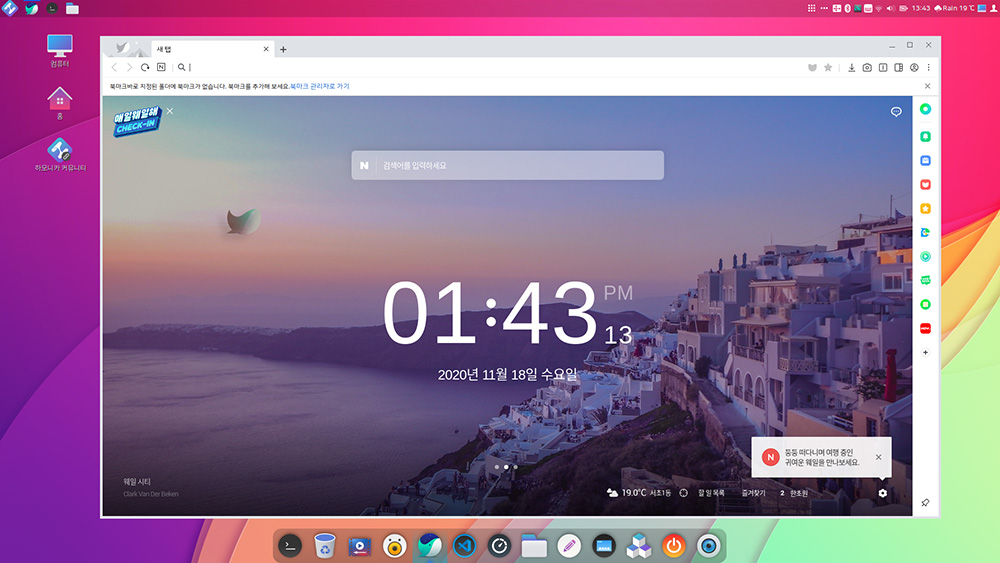Viewport: 1000px width, 563px height.
Task: Bookmark this page with the star icon
Action: click(x=828, y=68)
